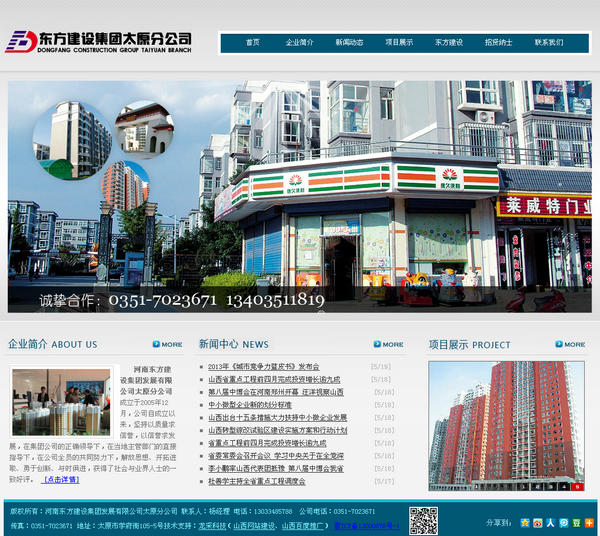Expand MORE for 新闻中心 News section
The width and height of the screenshot is (600, 536).
click(x=390, y=345)
